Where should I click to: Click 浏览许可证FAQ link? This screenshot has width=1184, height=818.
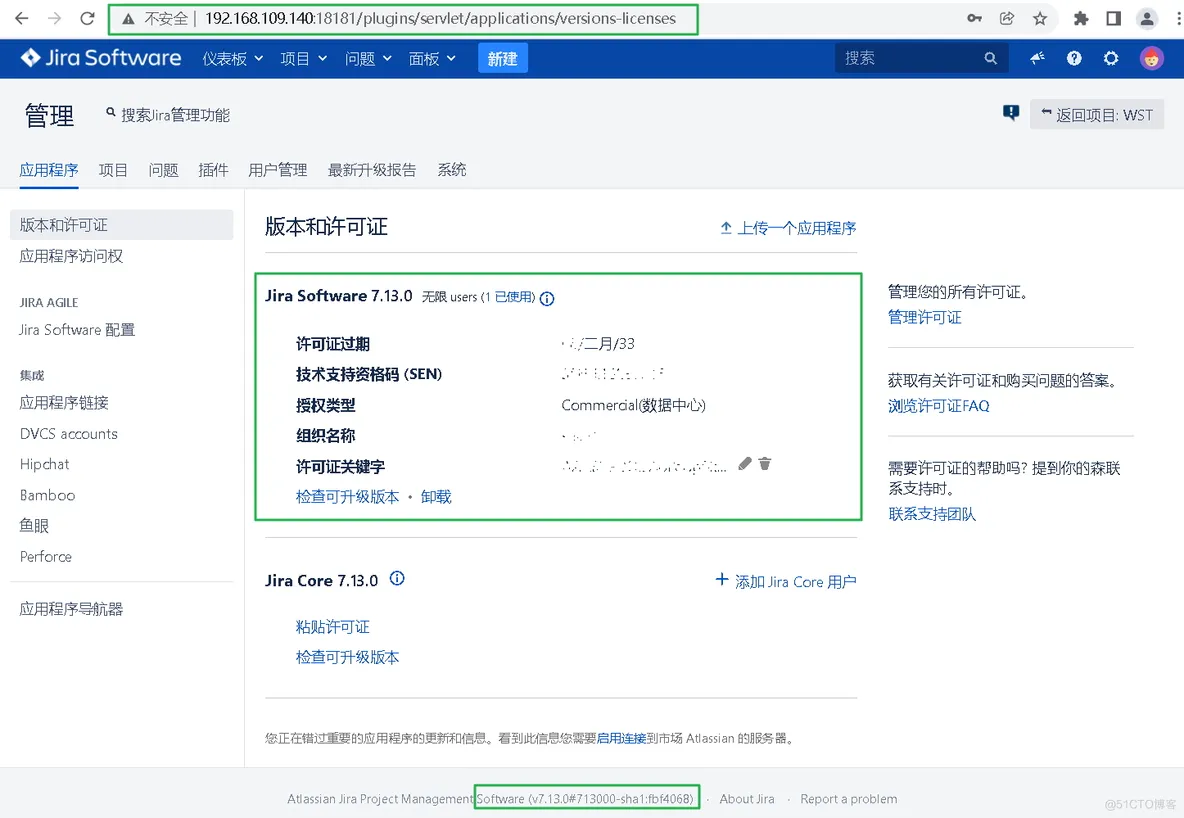coord(938,406)
